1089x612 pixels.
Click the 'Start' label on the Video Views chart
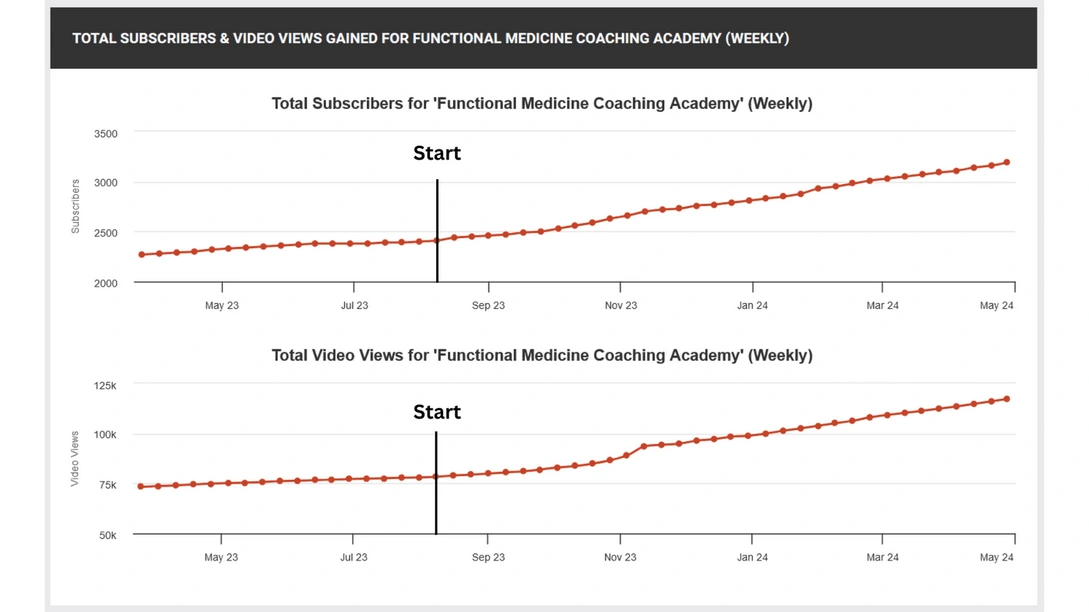click(437, 412)
